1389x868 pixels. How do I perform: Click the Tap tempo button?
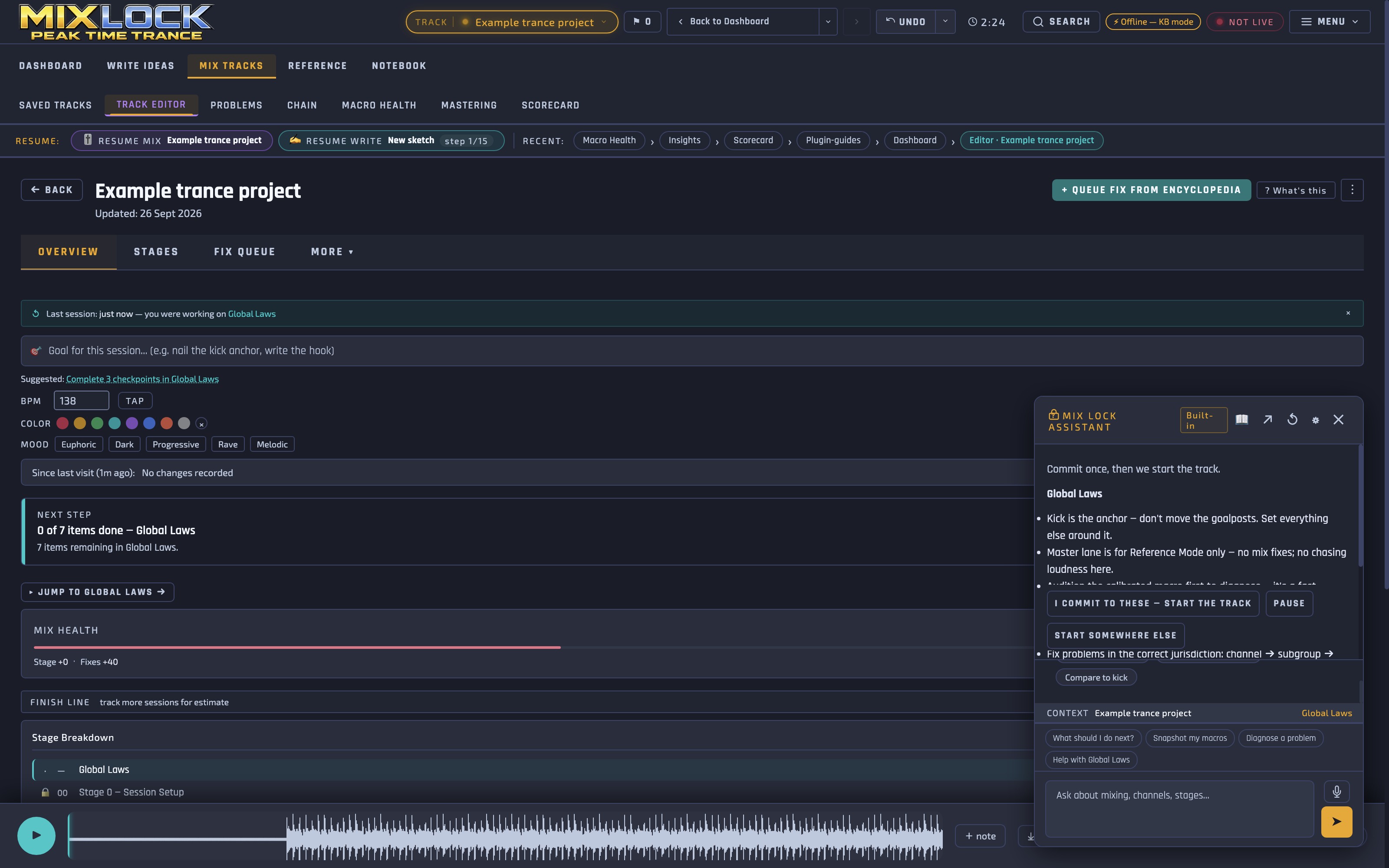point(135,401)
